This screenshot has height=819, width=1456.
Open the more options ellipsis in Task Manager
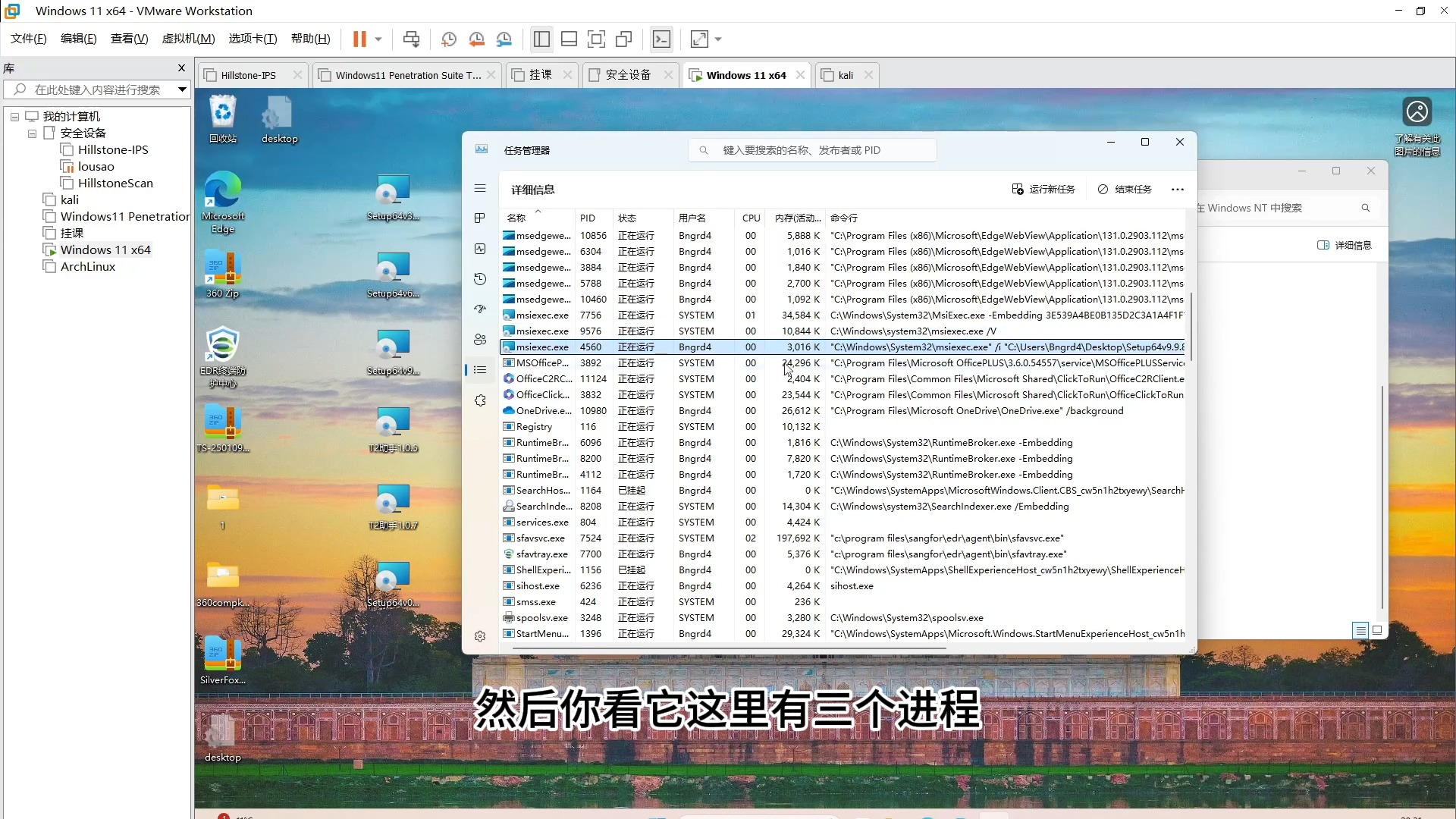[1177, 190]
